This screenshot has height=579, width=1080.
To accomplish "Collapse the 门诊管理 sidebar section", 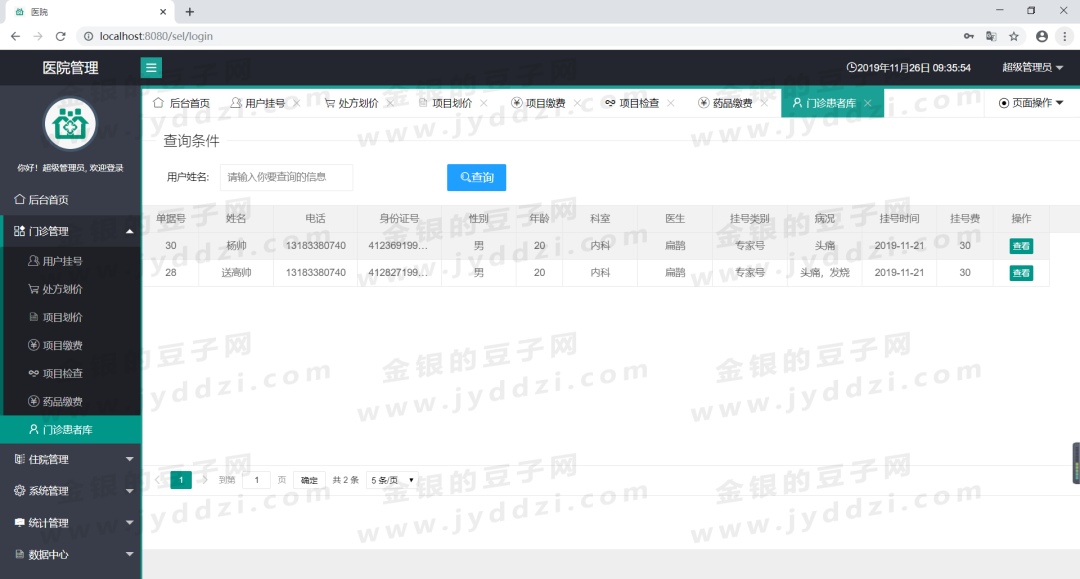I will point(70,231).
